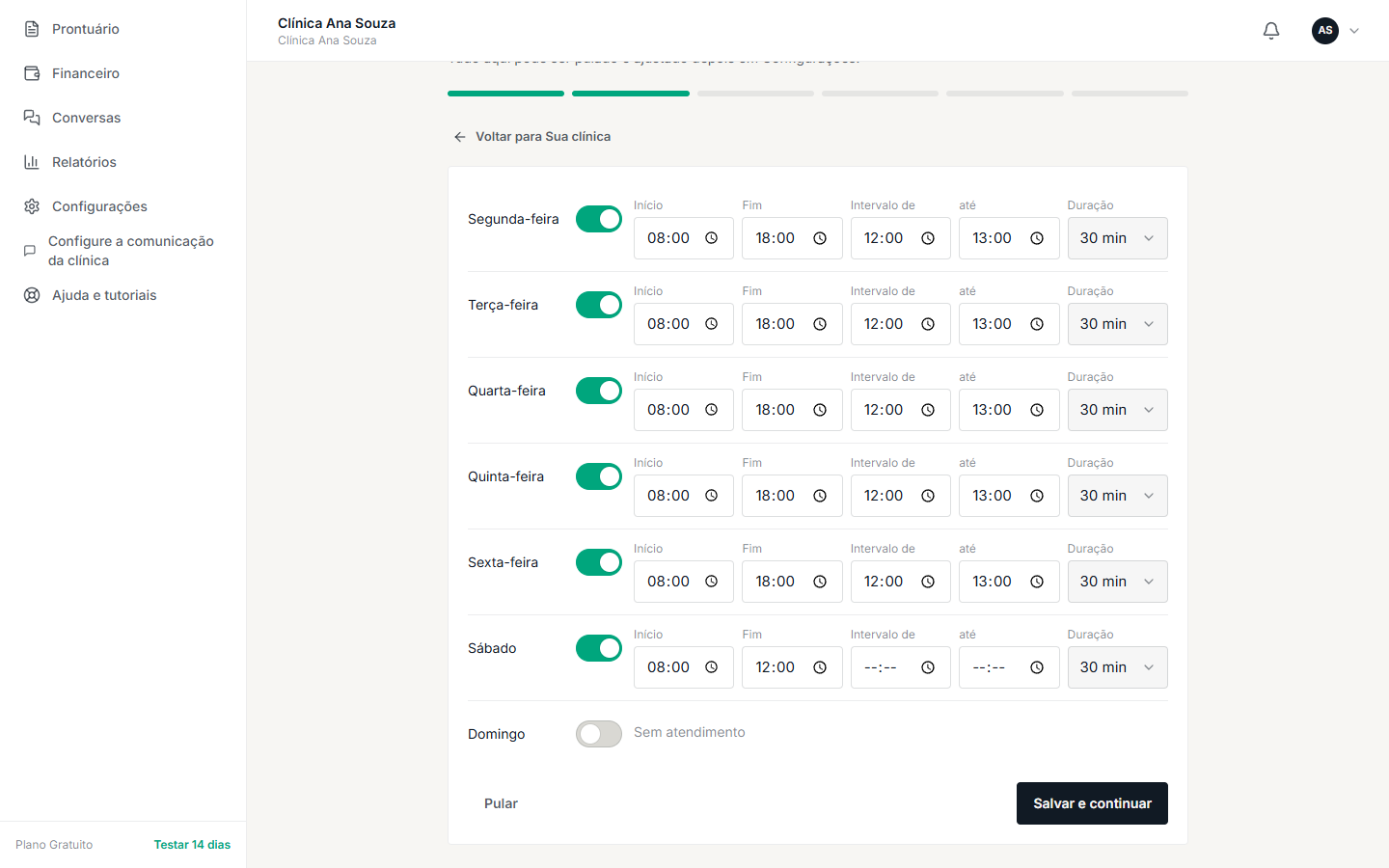This screenshot has height=868, width=1389.
Task: Open clock picker for Terça-feira Fim
Action: pyautogui.click(x=820, y=324)
